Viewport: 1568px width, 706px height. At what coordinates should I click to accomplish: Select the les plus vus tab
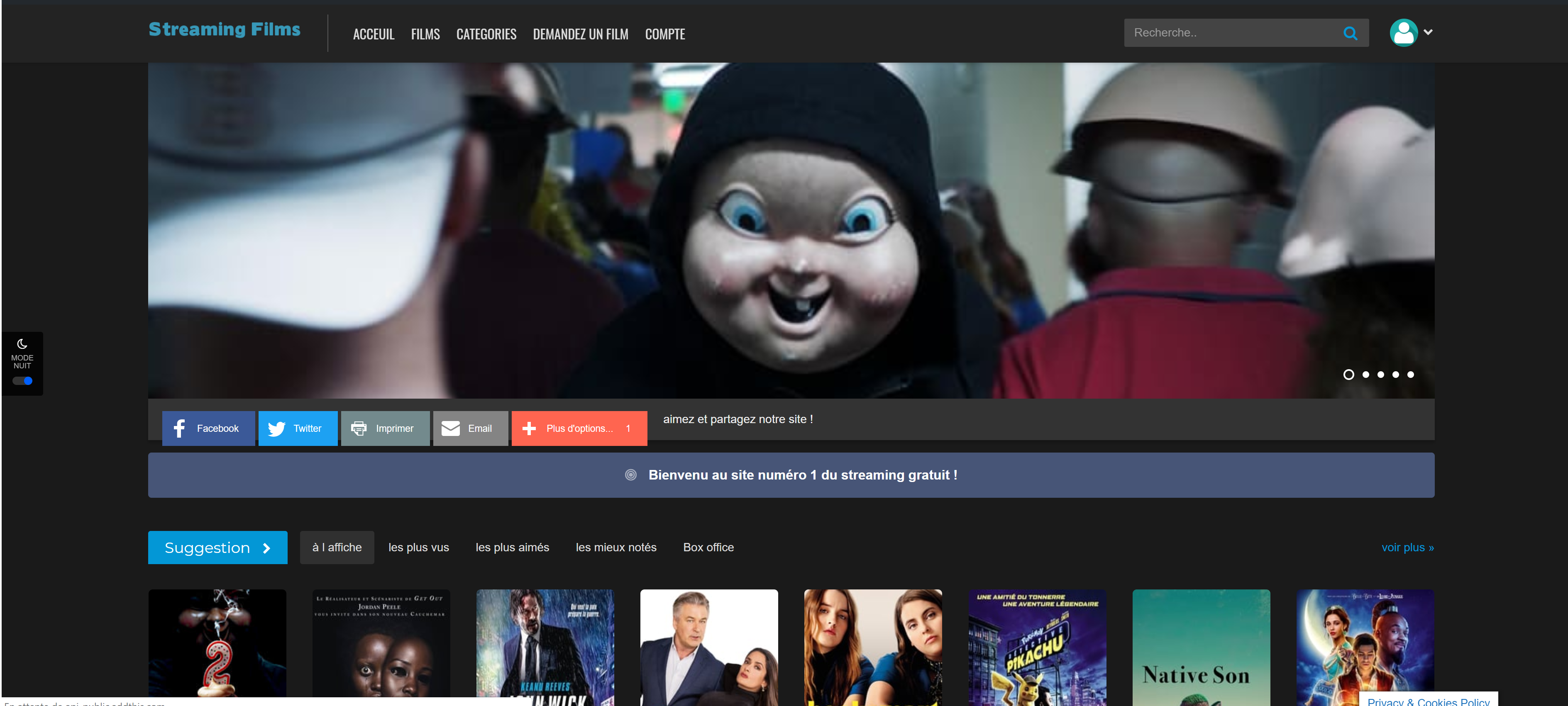click(x=418, y=548)
